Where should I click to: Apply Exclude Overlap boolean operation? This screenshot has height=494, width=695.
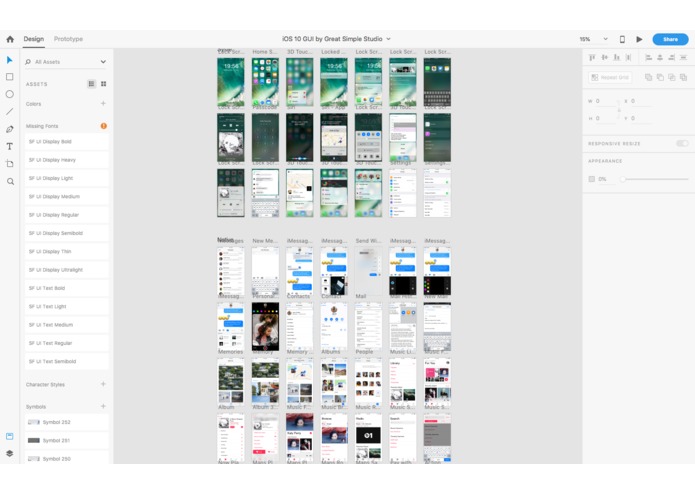point(683,77)
